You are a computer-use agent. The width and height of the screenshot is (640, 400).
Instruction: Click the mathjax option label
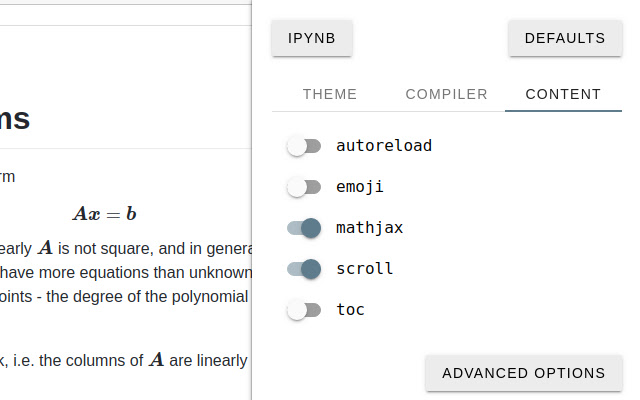pyautogui.click(x=370, y=228)
